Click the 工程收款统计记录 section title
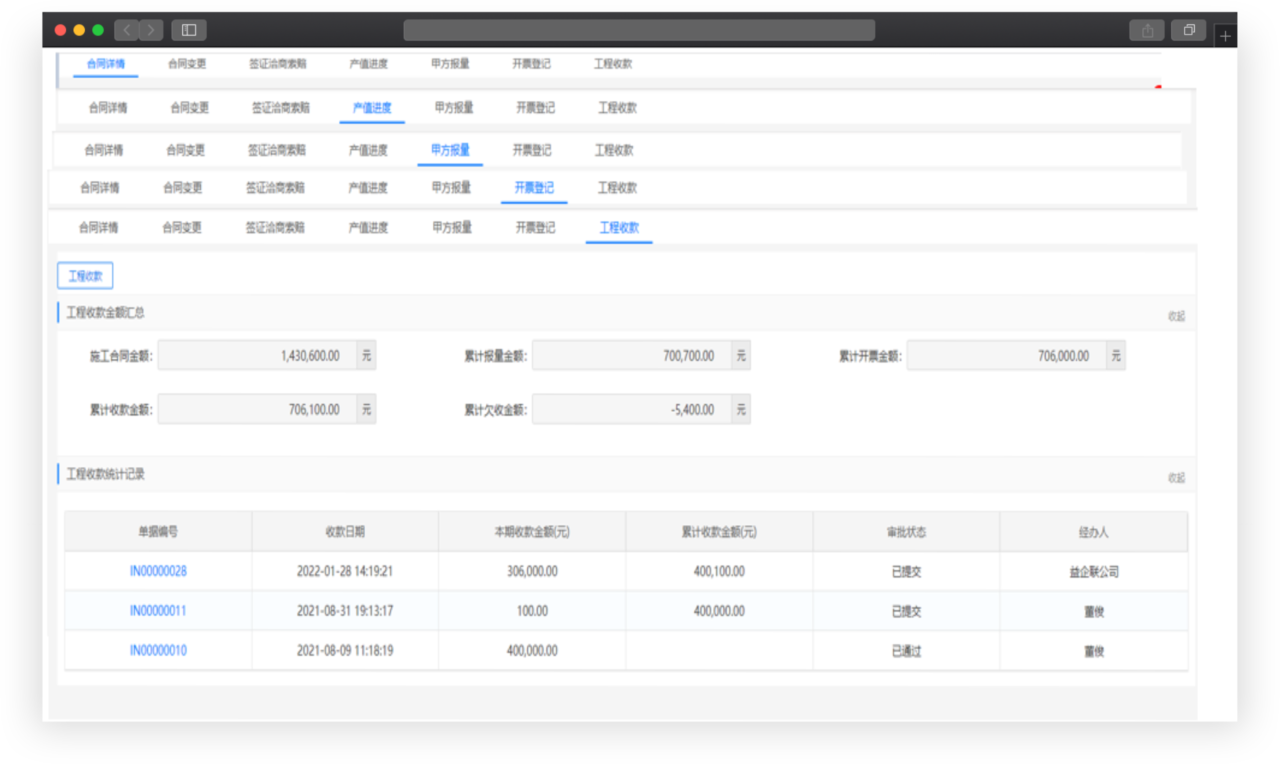This screenshot has width=1280, height=764. coord(105,474)
